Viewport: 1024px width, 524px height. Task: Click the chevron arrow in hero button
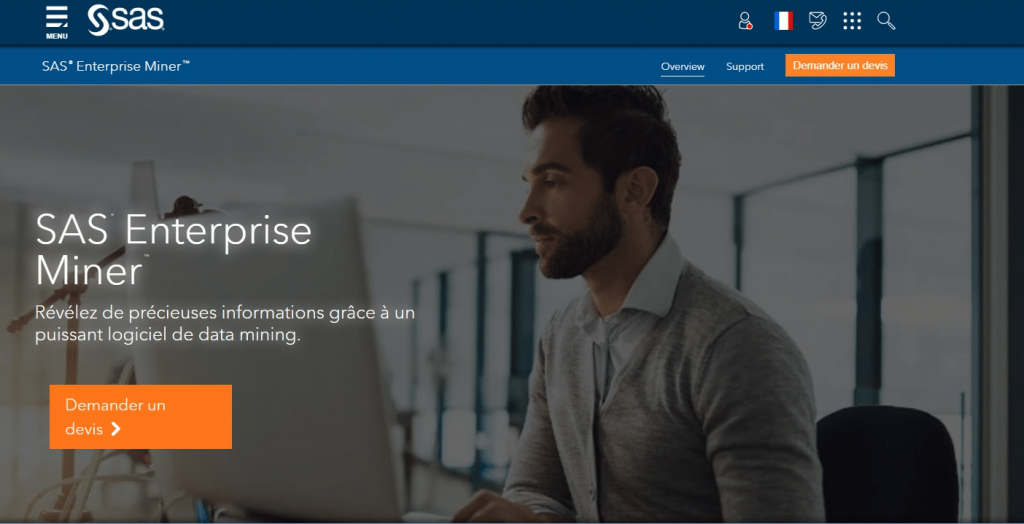point(116,429)
